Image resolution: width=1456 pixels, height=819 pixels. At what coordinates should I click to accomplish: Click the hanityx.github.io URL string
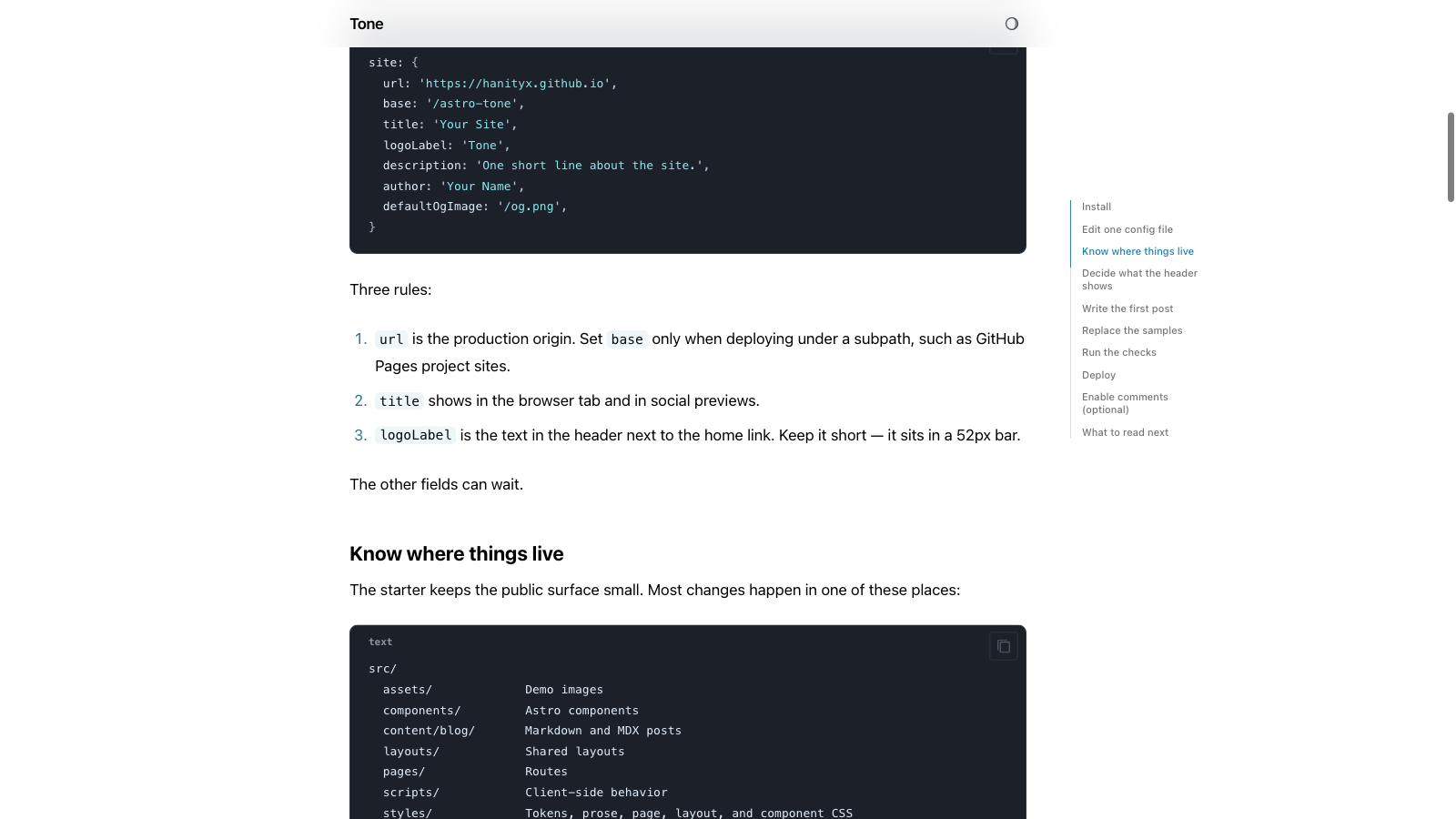click(514, 83)
